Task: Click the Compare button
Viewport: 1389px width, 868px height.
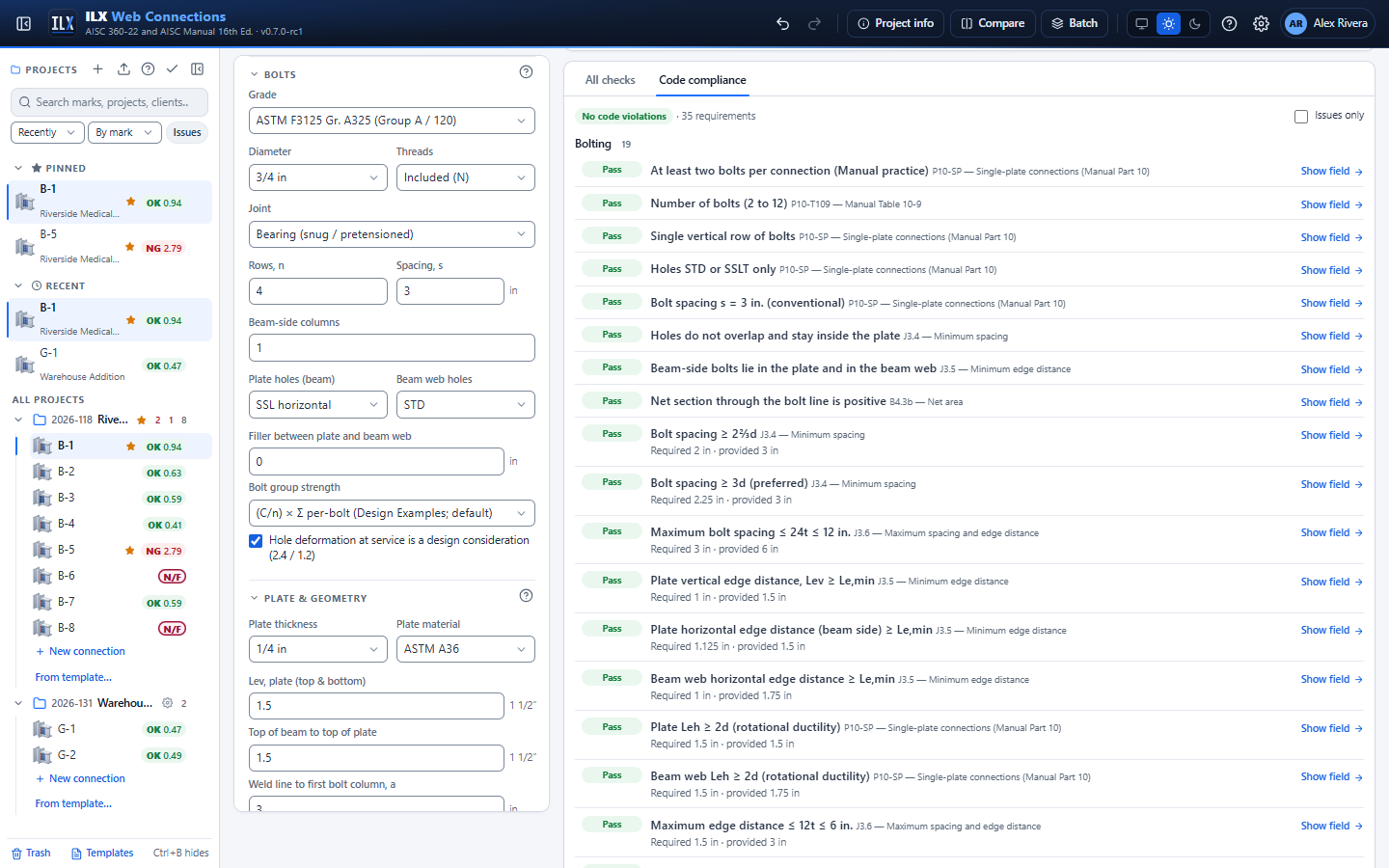Action: coord(994,23)
